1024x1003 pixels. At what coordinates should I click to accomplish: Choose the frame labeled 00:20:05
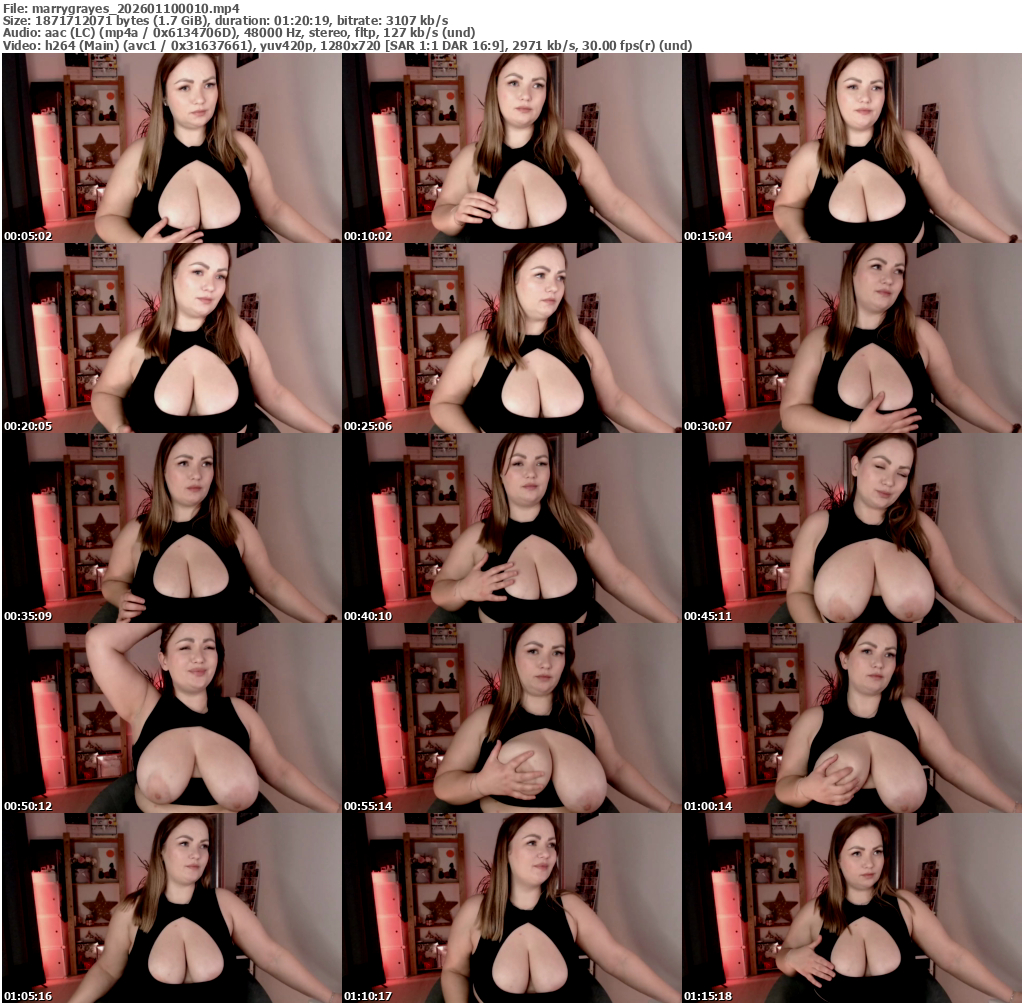pyautogui.click(x=170, y=337)
